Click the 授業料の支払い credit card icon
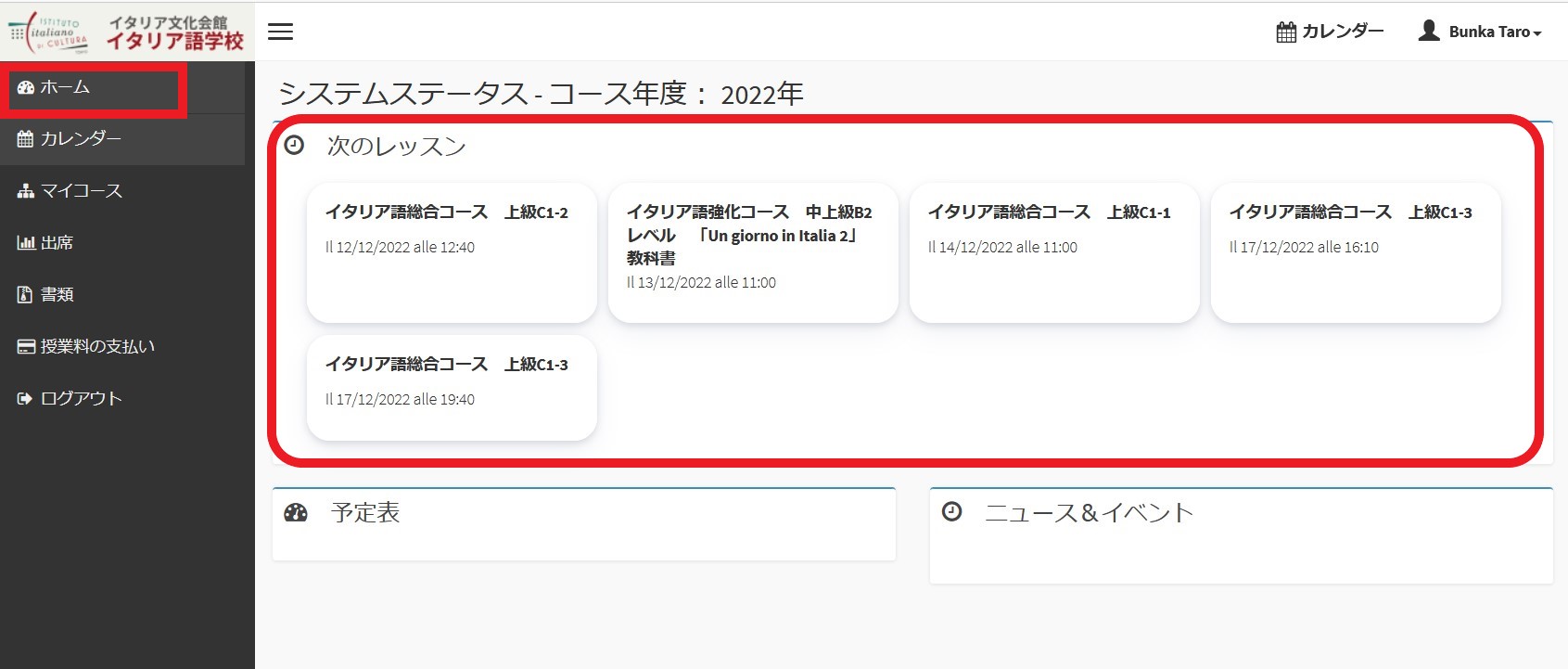The width and height of the screenshot is (1568, 669). click(25, 347)
